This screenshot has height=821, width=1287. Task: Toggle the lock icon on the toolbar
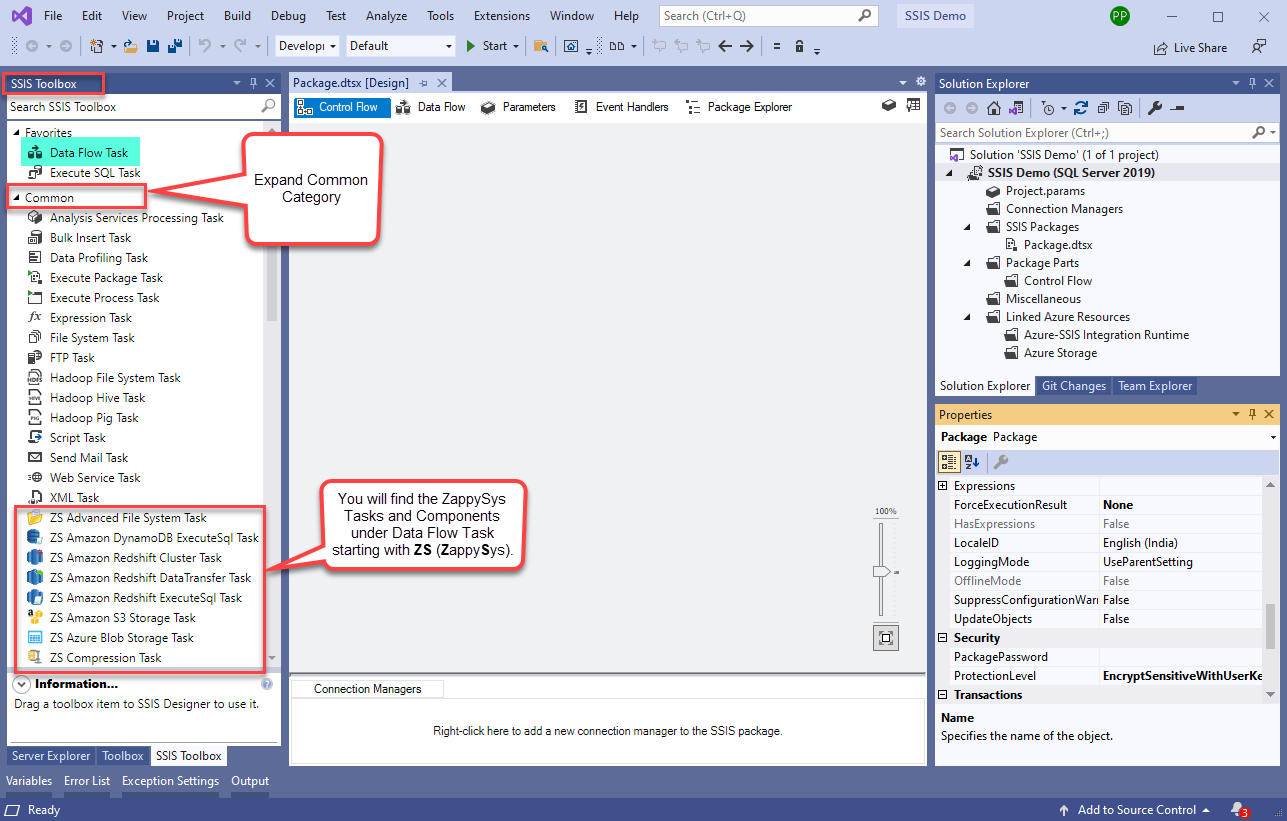(x=798, y=46)
